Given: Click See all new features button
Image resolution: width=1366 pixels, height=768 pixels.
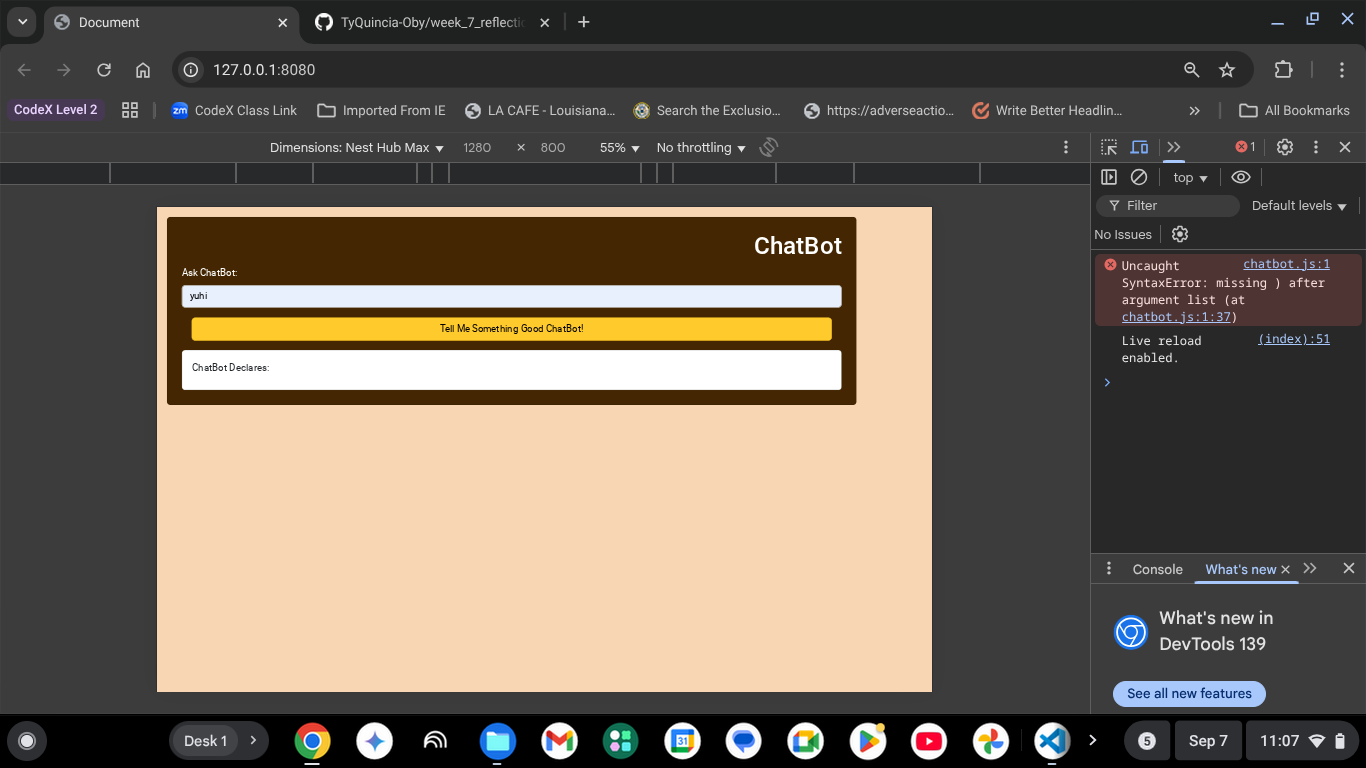Looking at the screenshot, I should (x=1189, y=694).
